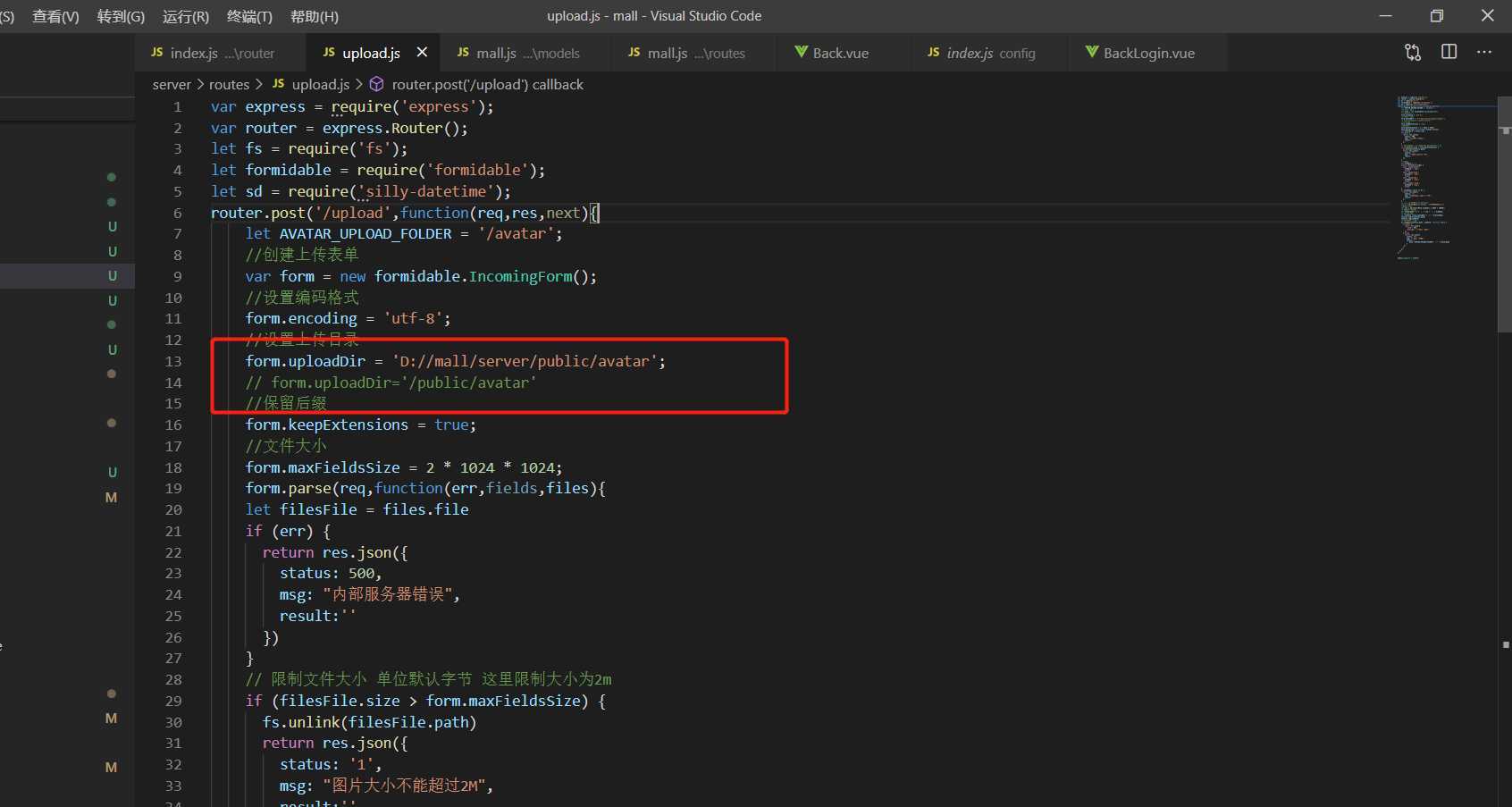
Task: Open changes compare icon in editor toolbar
Action: pos(1413,53)
